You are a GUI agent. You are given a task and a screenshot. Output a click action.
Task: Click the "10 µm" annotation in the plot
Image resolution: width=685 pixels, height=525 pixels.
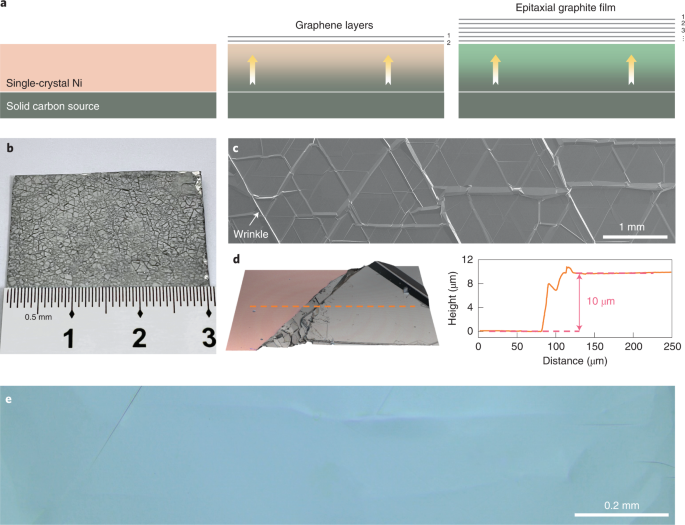coord(602,302)
